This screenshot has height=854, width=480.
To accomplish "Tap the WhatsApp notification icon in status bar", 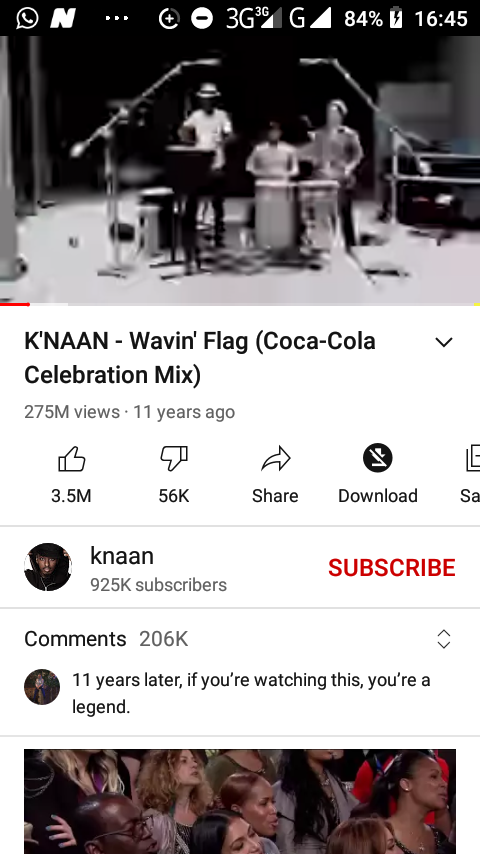I will (x=27, y=18).
